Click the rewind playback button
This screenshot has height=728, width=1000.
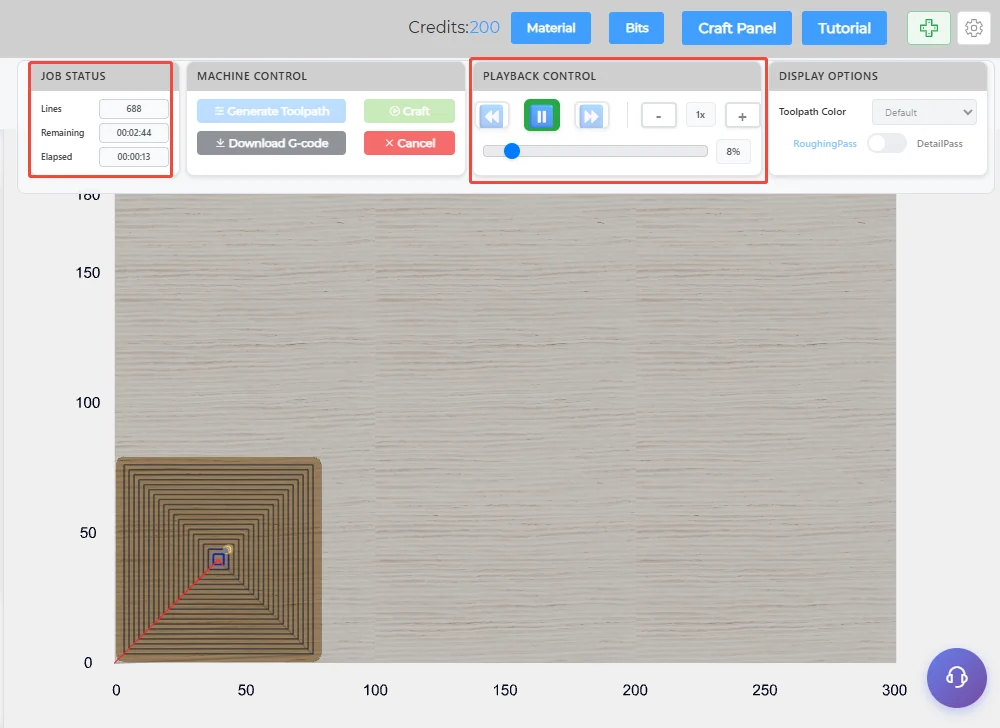coord(492,116)
